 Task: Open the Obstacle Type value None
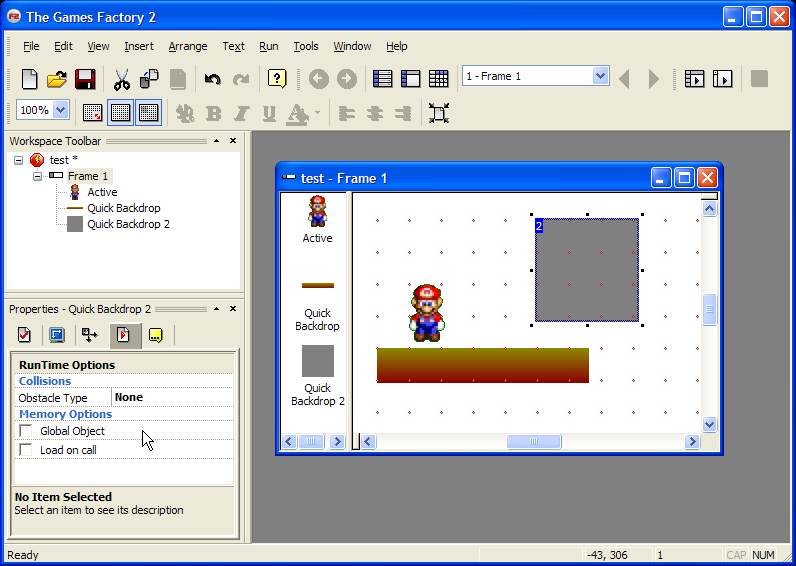(x=172, y=397)
